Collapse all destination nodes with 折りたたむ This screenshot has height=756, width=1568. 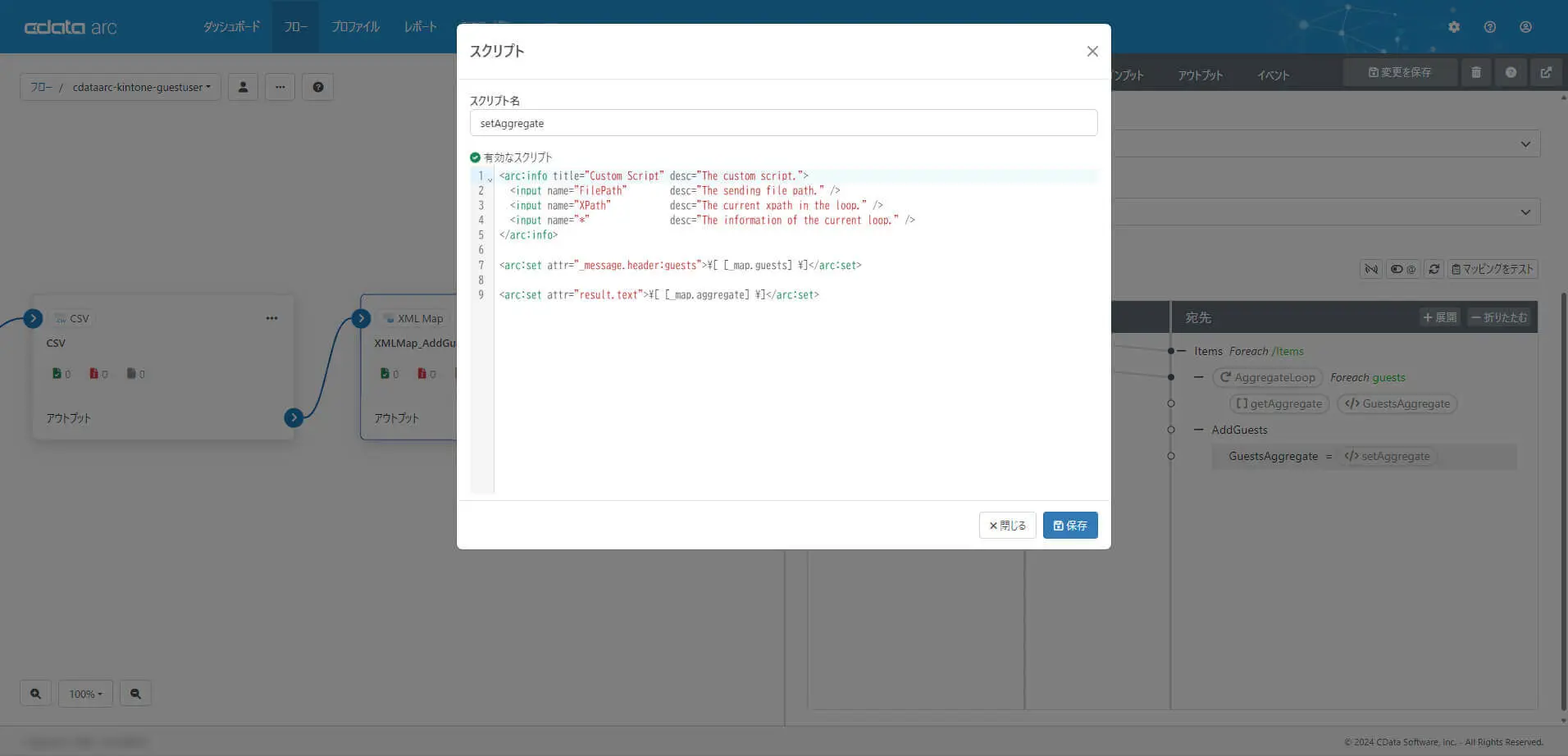coord(1499,317)
